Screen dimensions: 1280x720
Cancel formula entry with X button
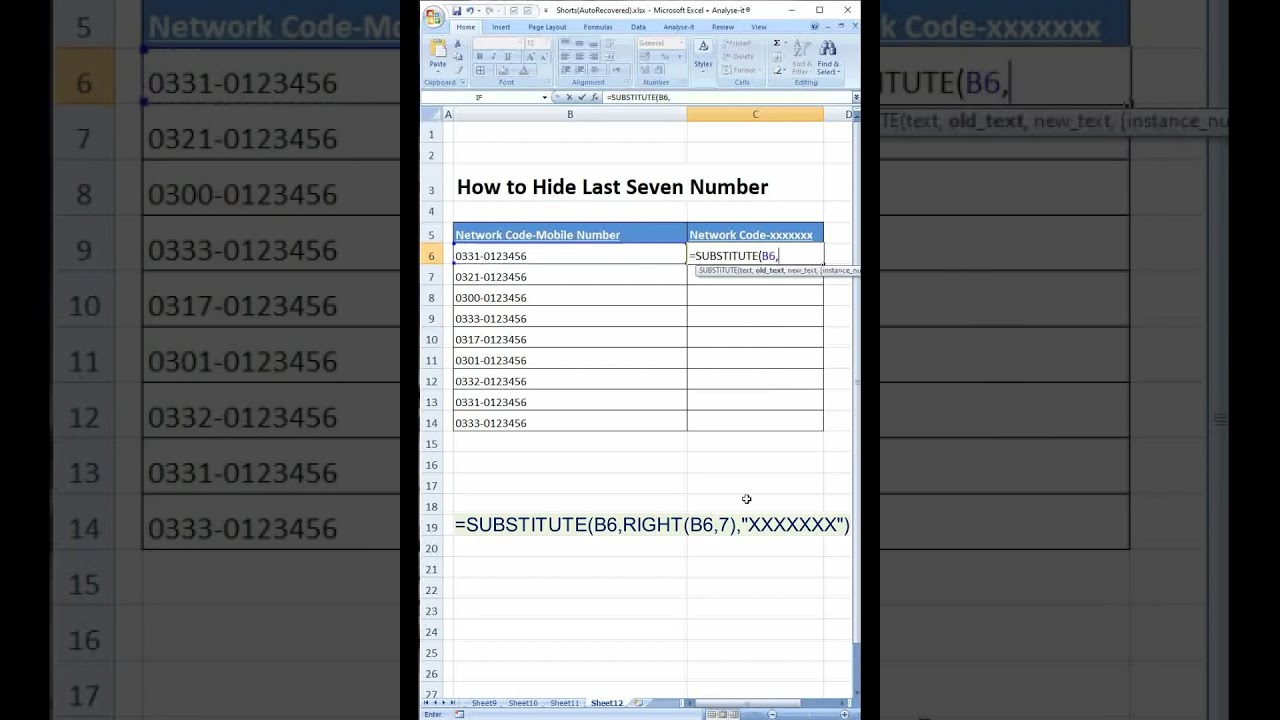[569, 98]
